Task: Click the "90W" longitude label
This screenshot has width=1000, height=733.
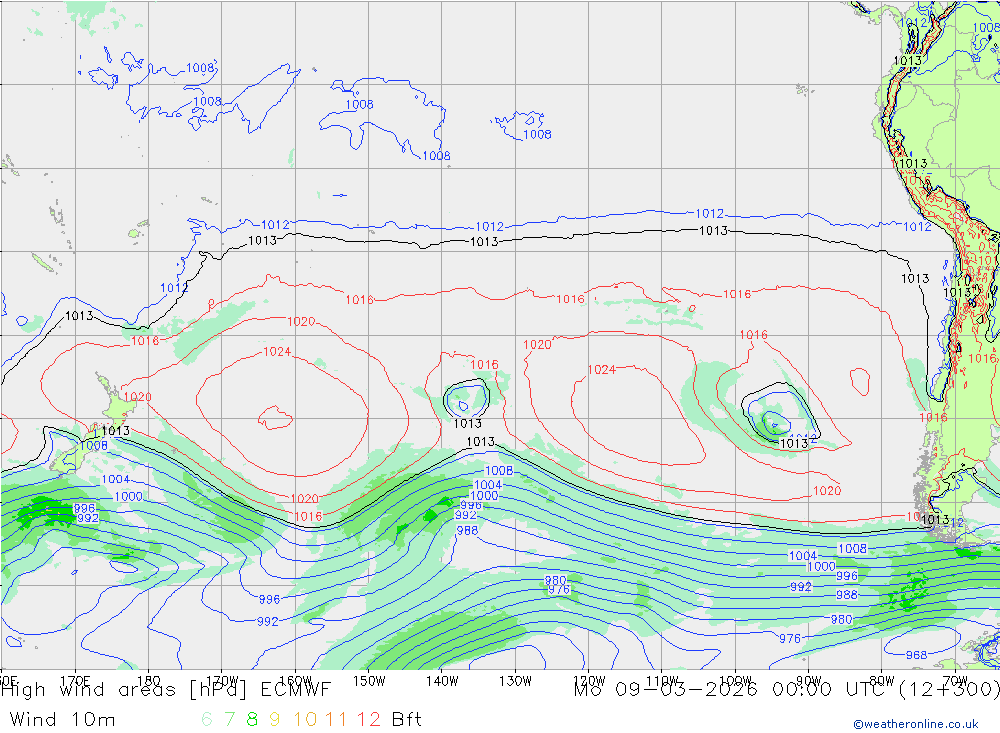Action: [809, 681]
